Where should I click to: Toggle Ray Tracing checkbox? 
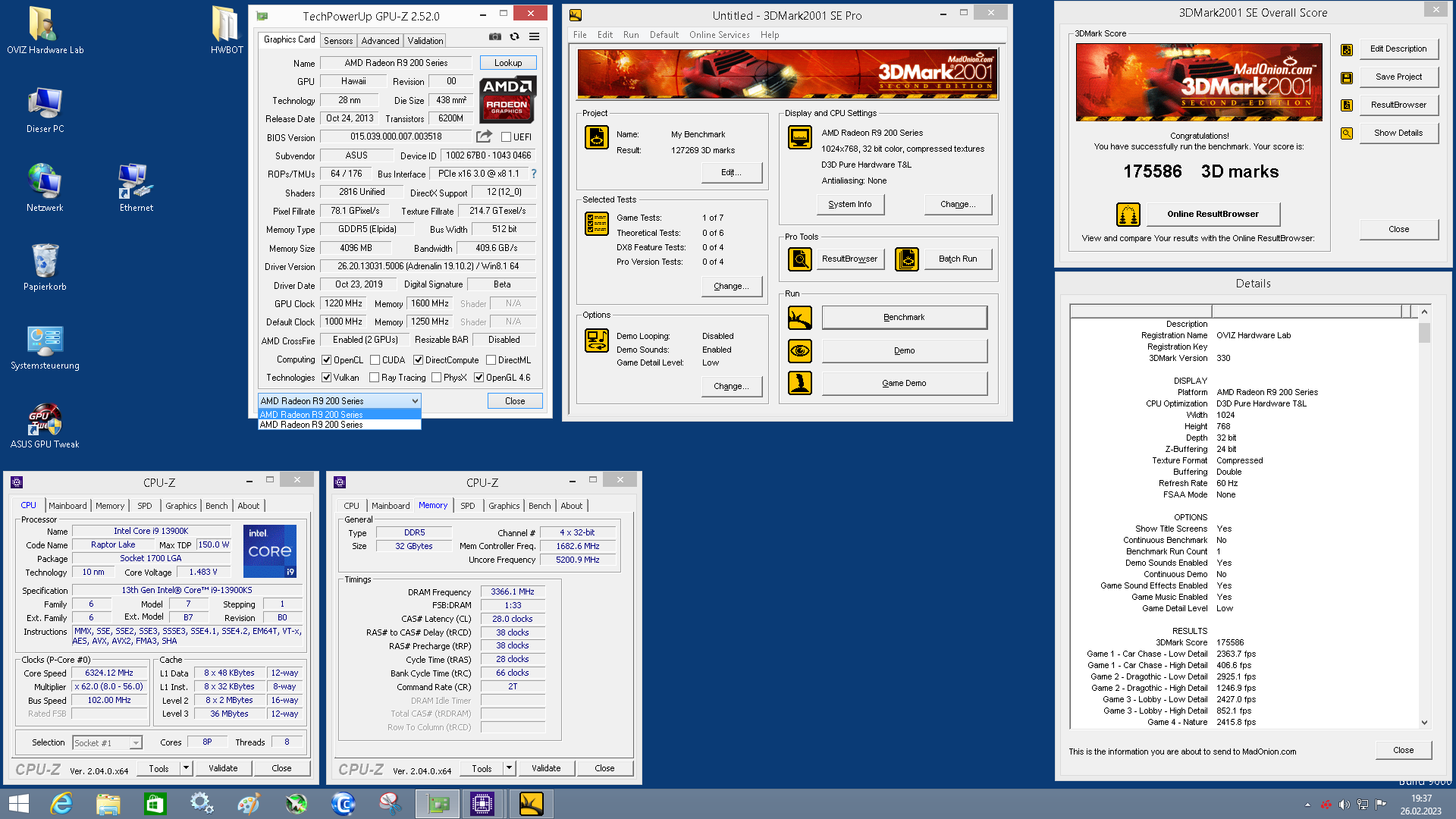point(374,378)
